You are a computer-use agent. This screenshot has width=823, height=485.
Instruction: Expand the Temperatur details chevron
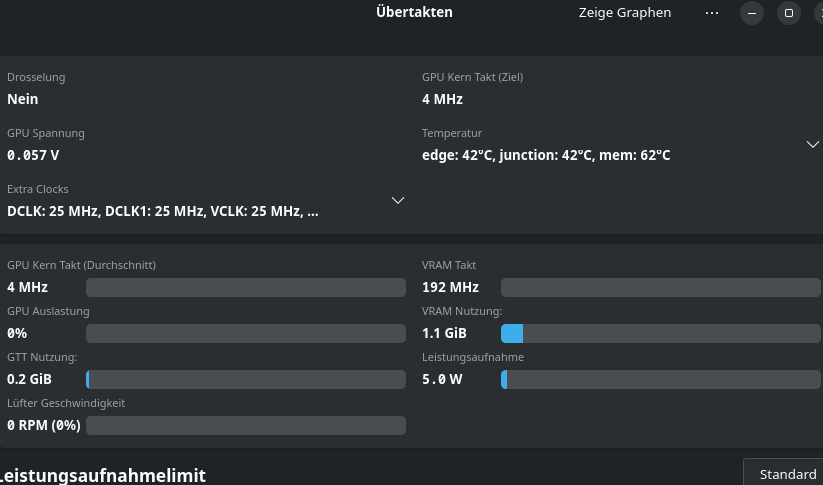813,144
